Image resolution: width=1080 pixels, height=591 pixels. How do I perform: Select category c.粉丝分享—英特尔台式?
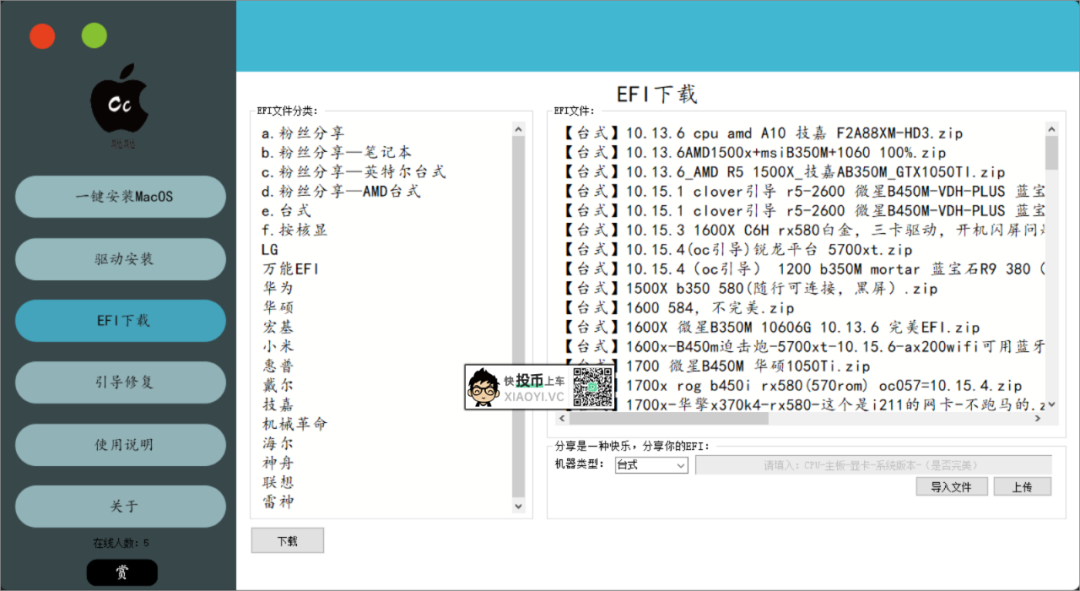click(x=353, y=172)
